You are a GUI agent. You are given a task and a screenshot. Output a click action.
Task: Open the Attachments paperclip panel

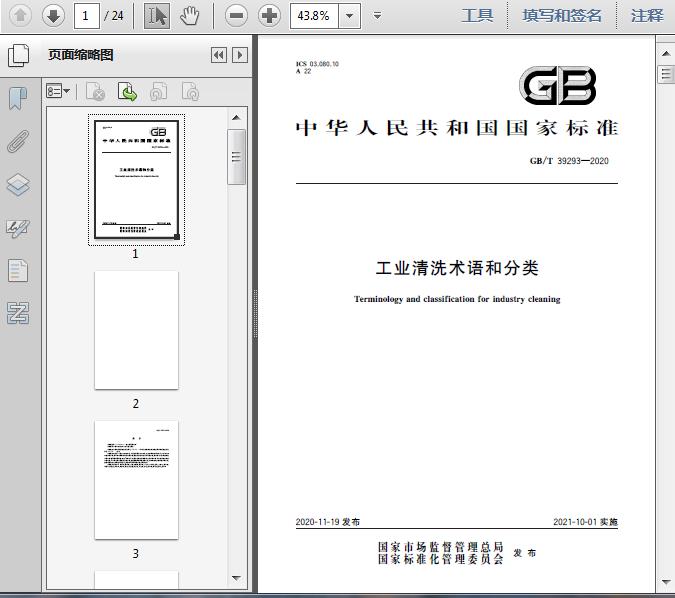pos(18,141)
